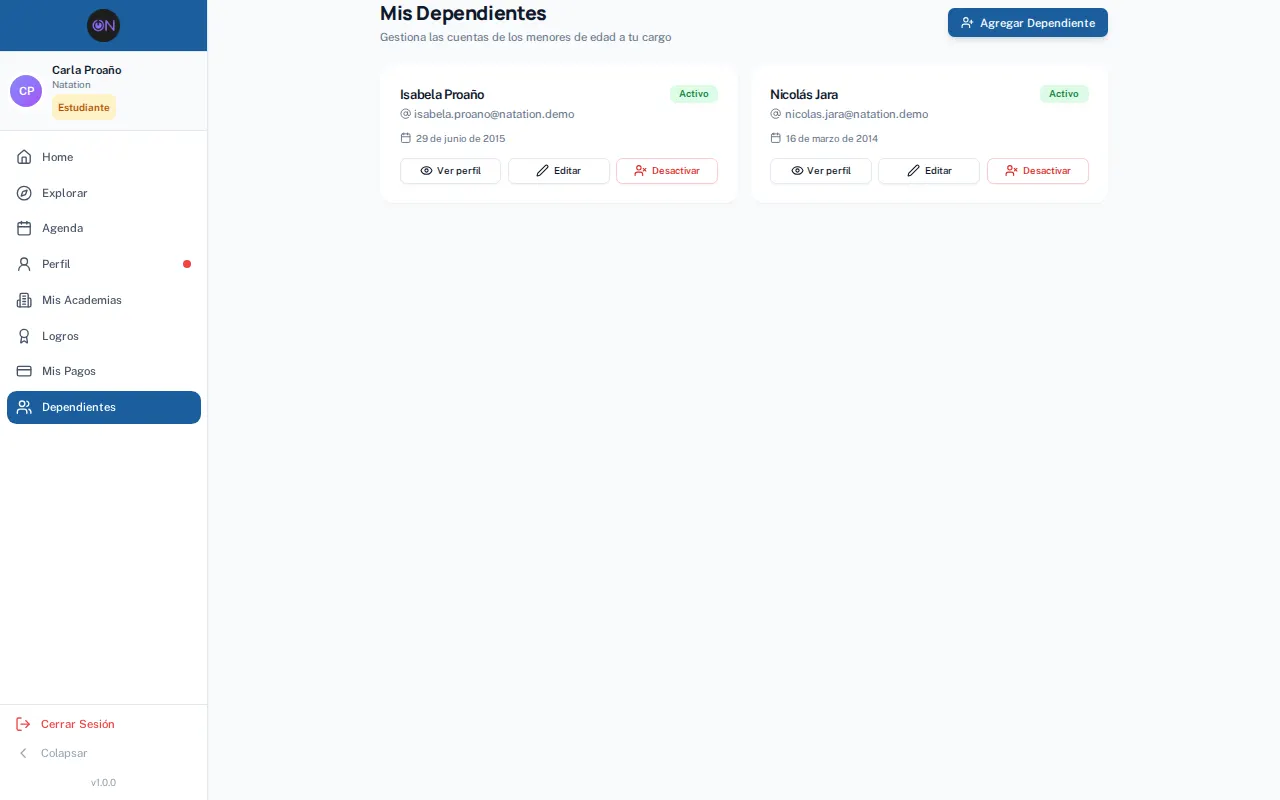View Isabela Proaño's profile
Image resolution: width=1280 pixels, height=800 pixels.
click(451, 171)
